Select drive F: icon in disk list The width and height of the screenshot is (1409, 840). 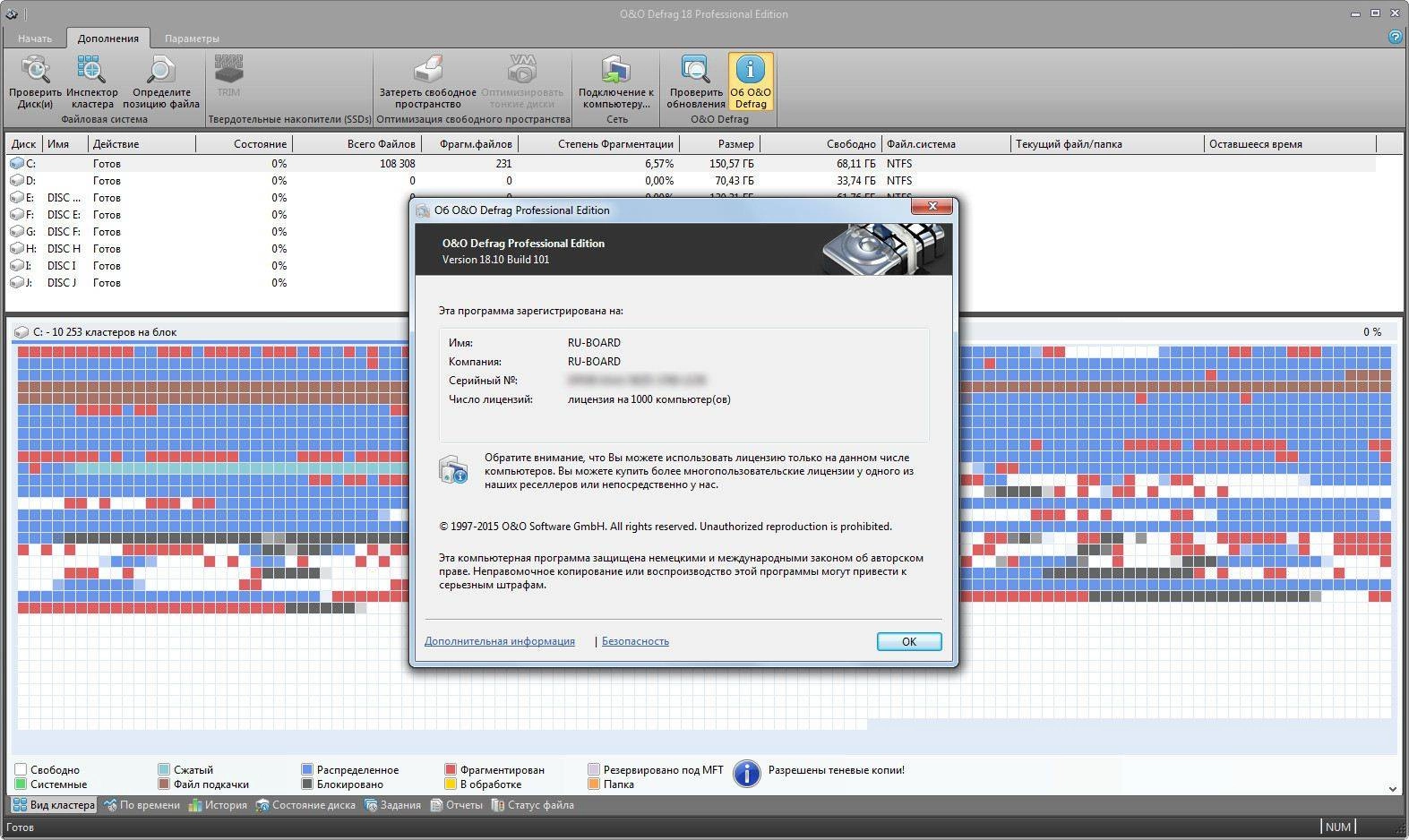coord(17,215)
